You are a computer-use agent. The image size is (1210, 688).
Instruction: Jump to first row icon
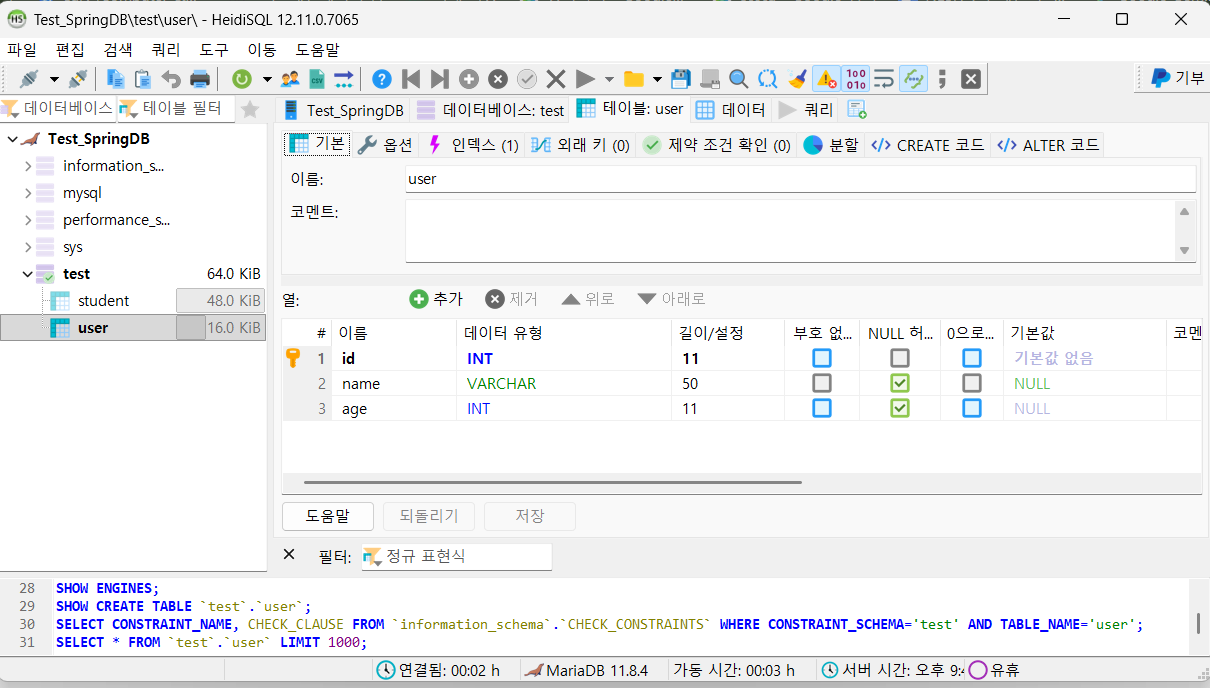click(x=411, y=78)
